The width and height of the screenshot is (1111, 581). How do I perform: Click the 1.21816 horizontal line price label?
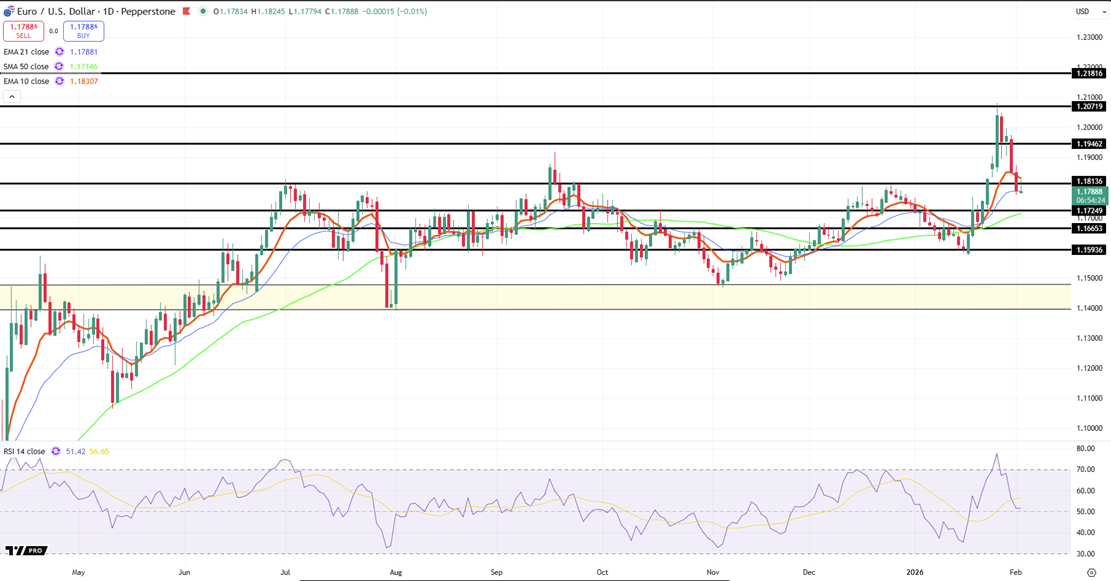coord(1088,73)
